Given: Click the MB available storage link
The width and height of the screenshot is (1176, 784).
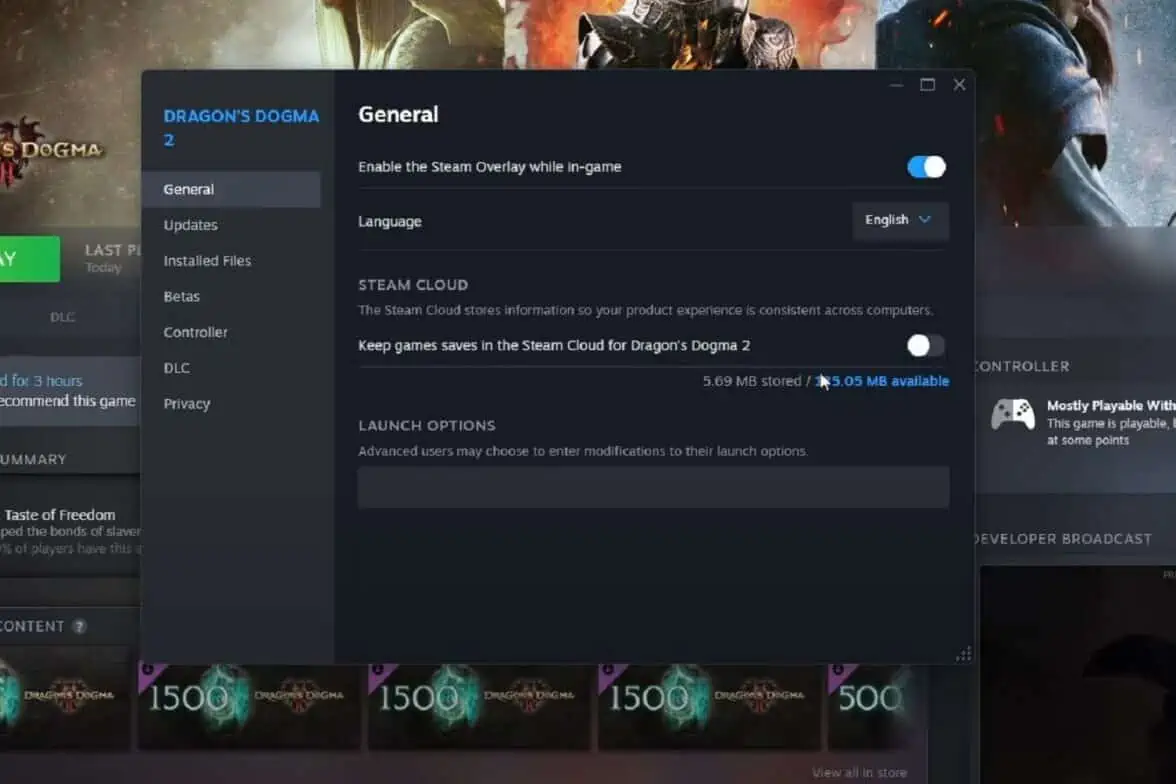Looking at the screenshot, I should pos(886,381).
